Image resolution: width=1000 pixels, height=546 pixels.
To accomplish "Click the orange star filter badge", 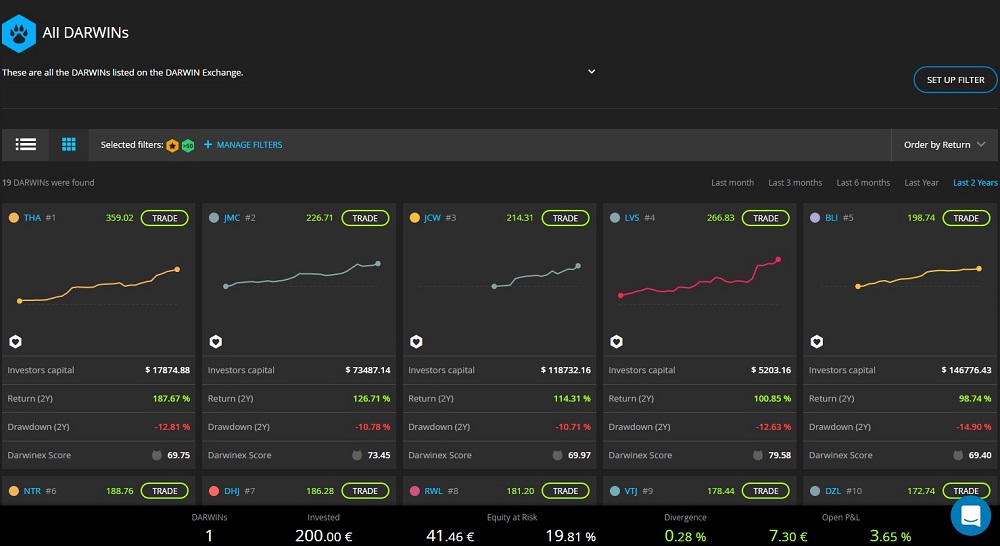I will tap(172, 145).
